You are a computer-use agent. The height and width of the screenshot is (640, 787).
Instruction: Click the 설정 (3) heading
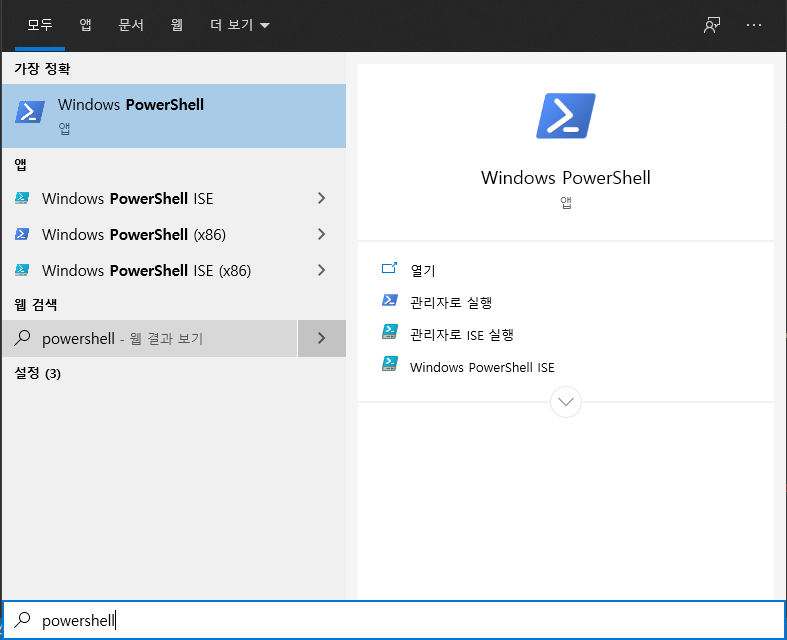(38, 373)
